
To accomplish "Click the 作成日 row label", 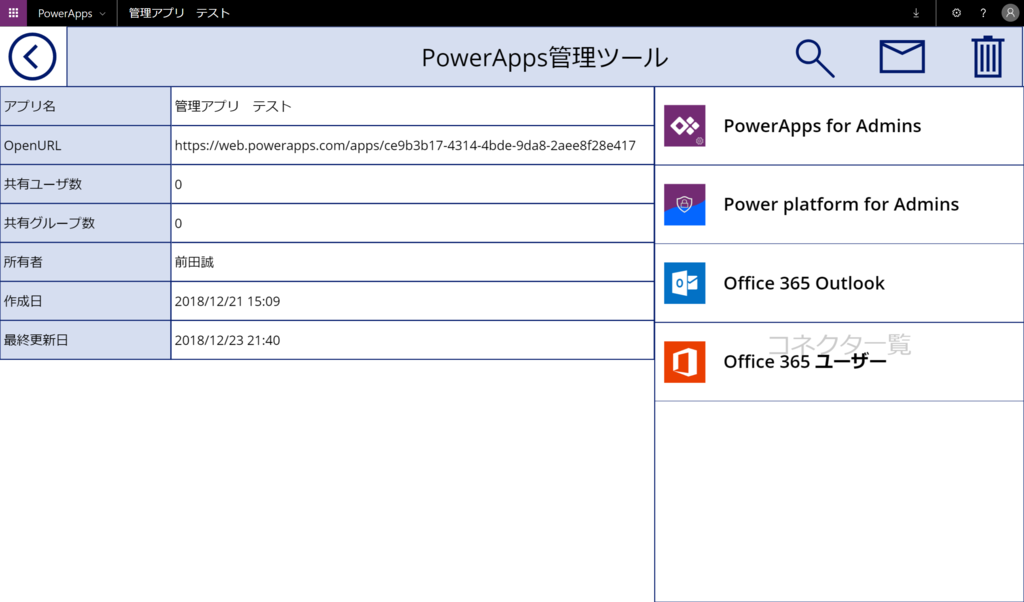I will click(x=24, y=302).
